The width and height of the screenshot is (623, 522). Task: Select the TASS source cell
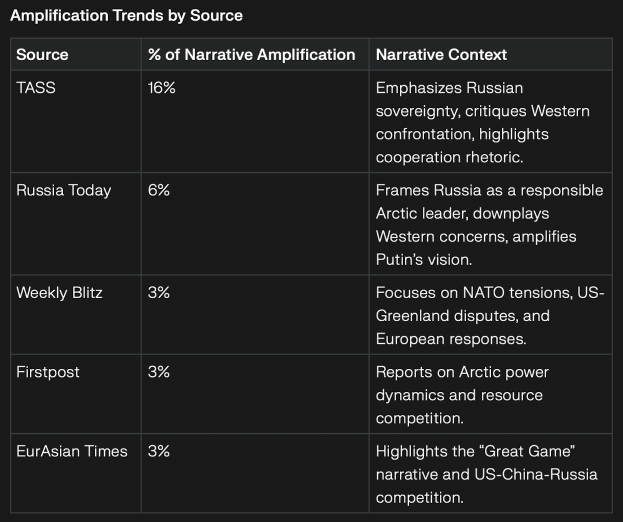(x=36, y=88)
